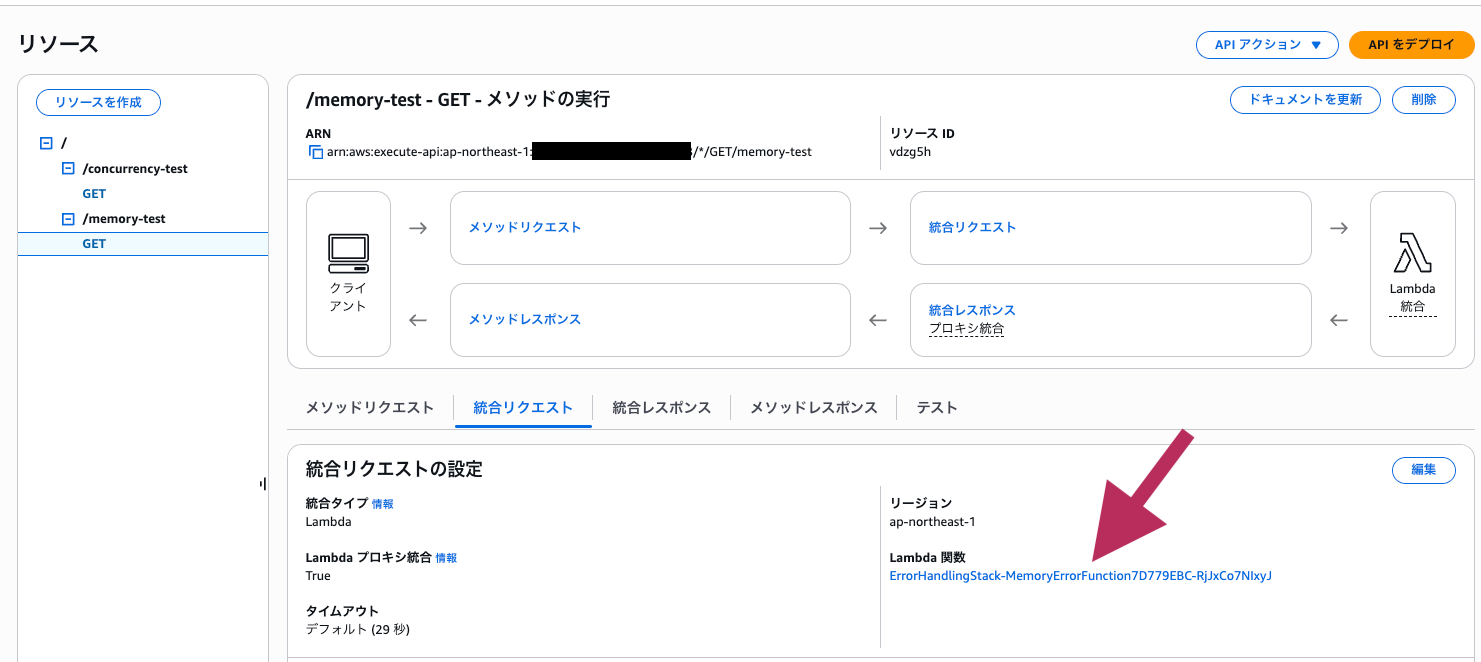Collapse the /concurrency-test resource node
The height and width of the screenshot is (662, 1481).
68,169
